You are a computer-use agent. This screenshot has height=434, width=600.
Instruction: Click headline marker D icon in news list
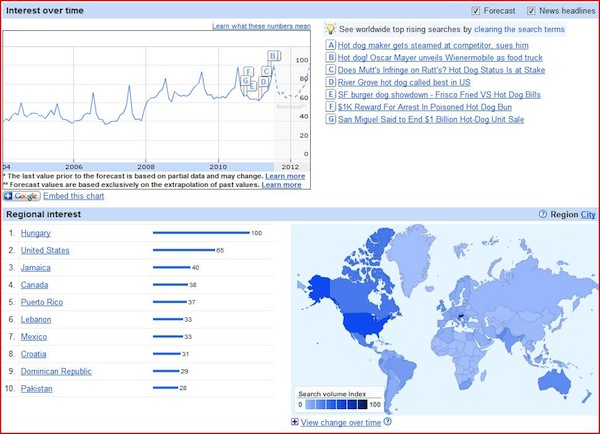point(331,82)
